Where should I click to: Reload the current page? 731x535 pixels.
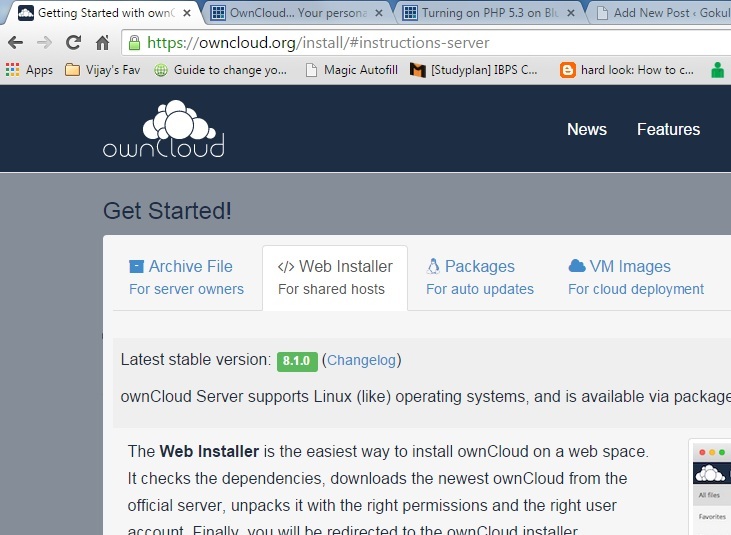coord(73,43)
